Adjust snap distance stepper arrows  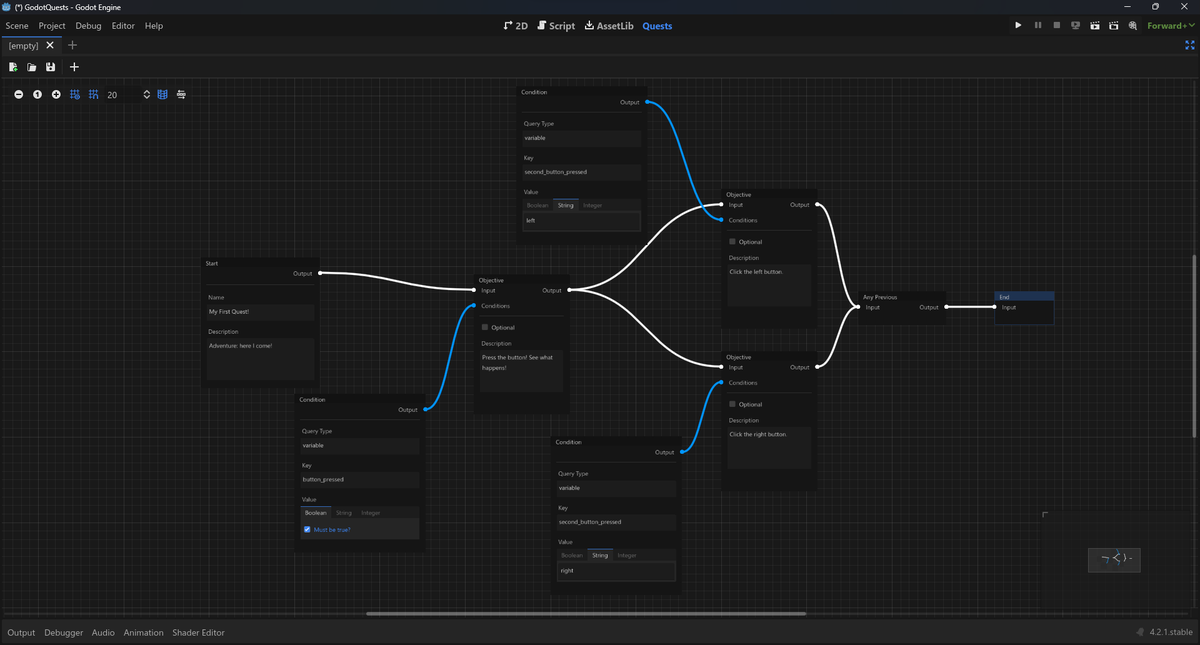(147, 94)
